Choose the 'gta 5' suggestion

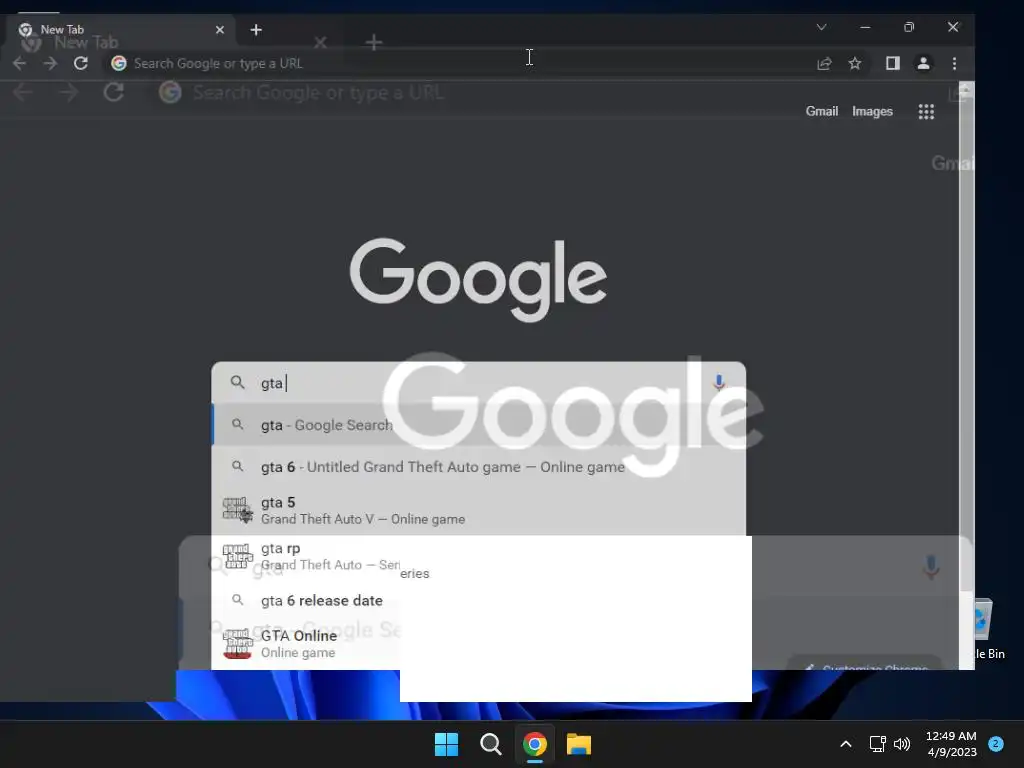(479, 511)
